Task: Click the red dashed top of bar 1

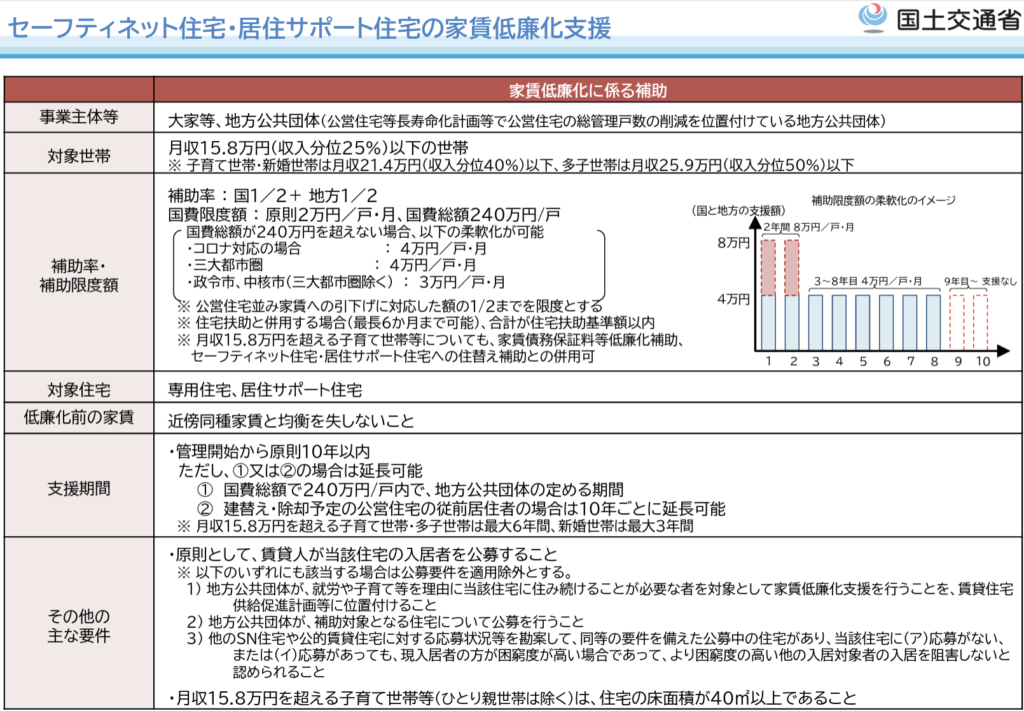Action: click(768, 267)
